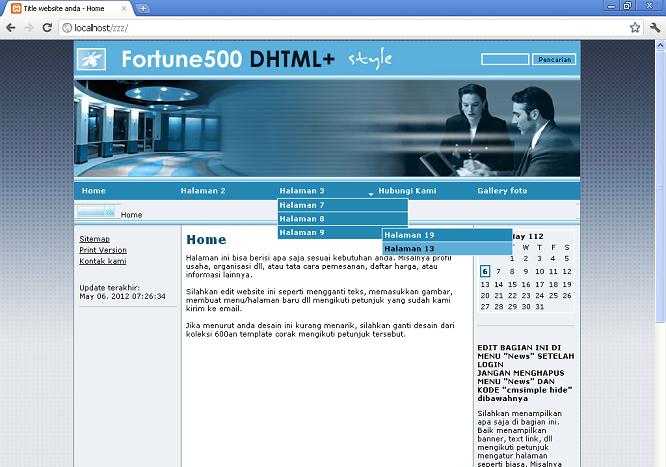This screenshot has width=666, height=467.
Task: Restore the browser window size
Action: pyautogui.click(x=627, y=6)
